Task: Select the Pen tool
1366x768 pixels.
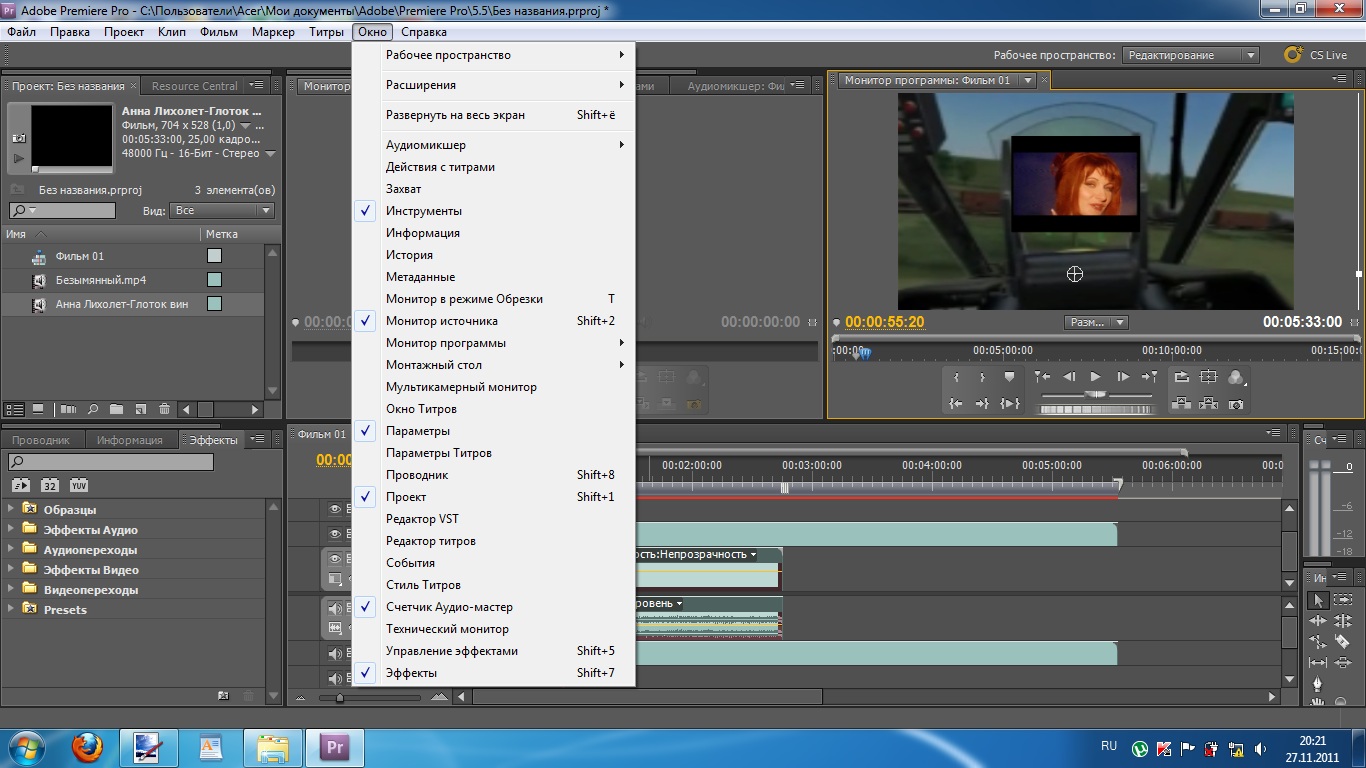Action: 1318,684
